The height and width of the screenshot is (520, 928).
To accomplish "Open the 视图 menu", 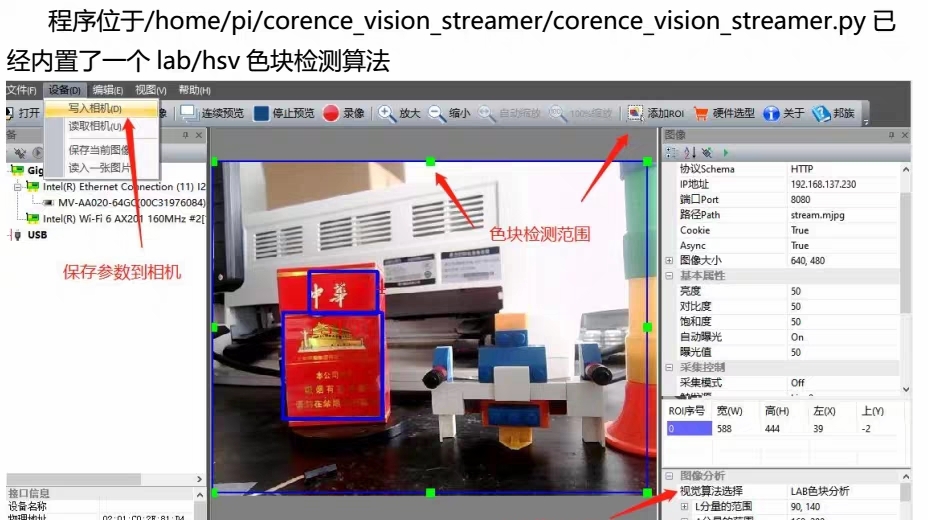I will [x=151, y=90].
